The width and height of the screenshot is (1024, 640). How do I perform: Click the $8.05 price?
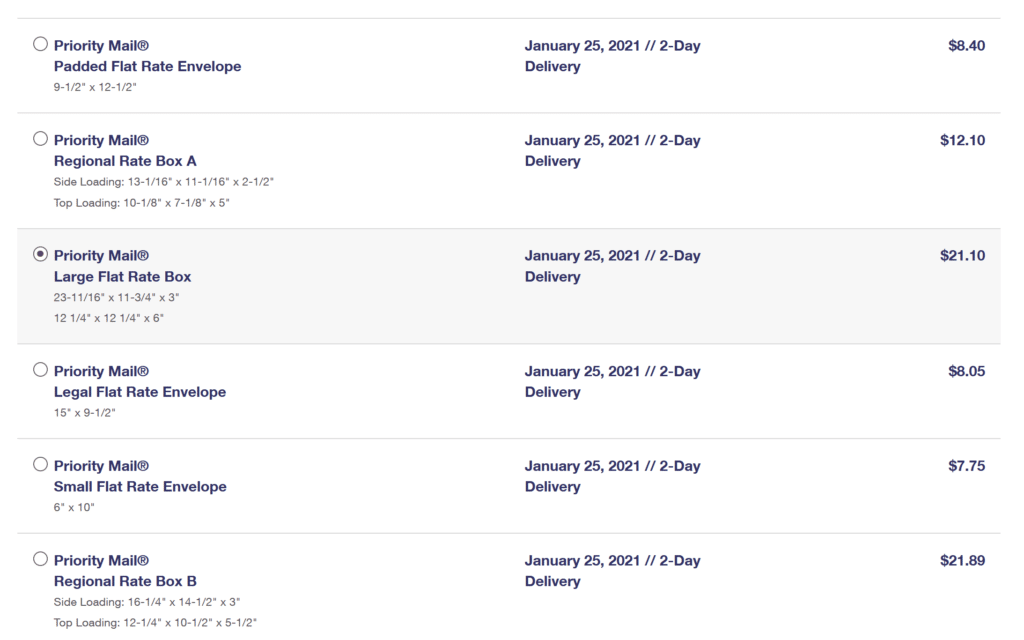click(x=967, y=371)
